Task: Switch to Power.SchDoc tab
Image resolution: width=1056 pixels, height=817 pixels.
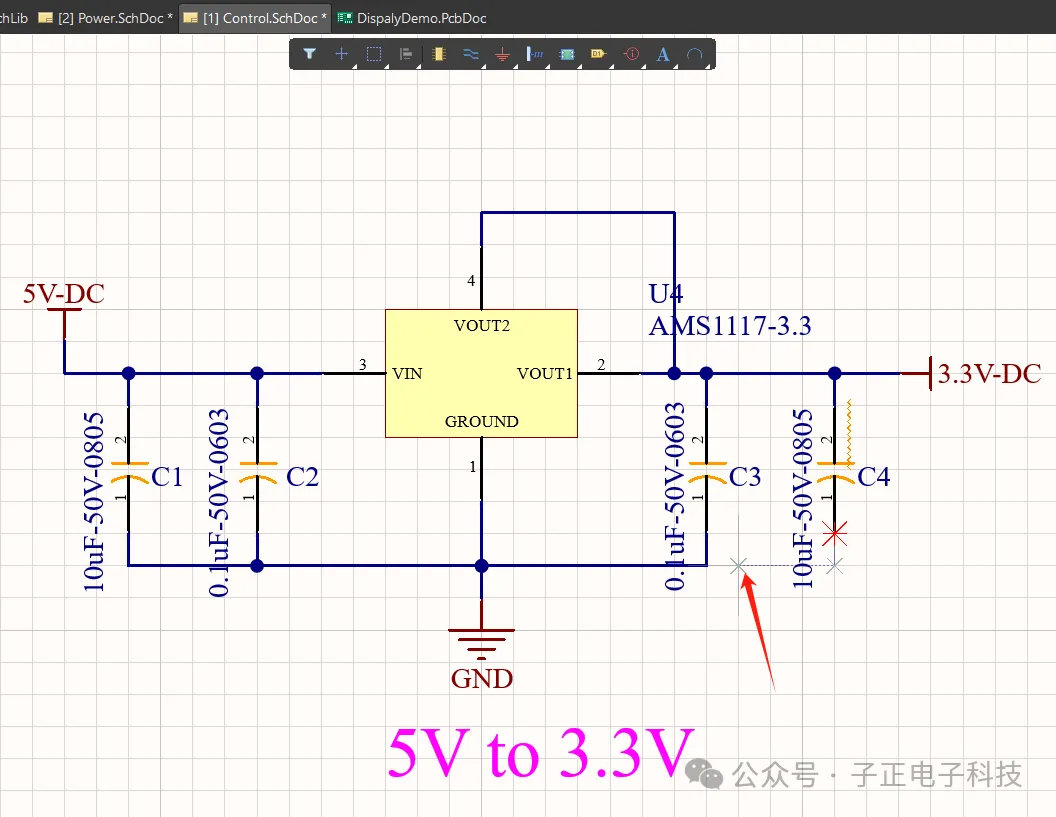Action: tap(106, 18)
